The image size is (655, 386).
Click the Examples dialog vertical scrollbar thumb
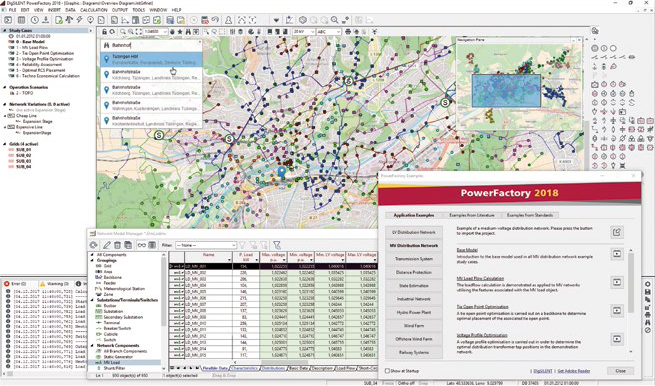[631, 282]
